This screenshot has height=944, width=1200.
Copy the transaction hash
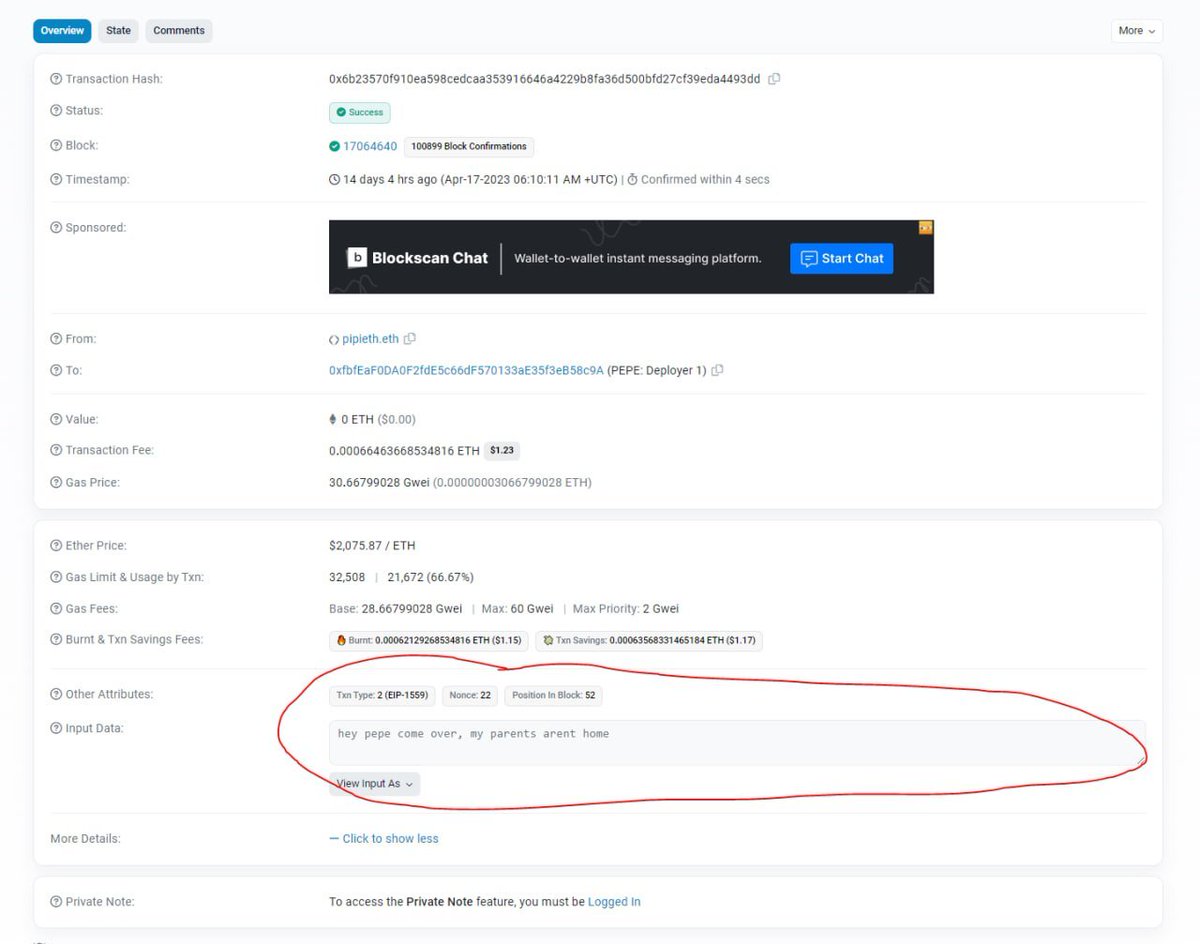774,78
